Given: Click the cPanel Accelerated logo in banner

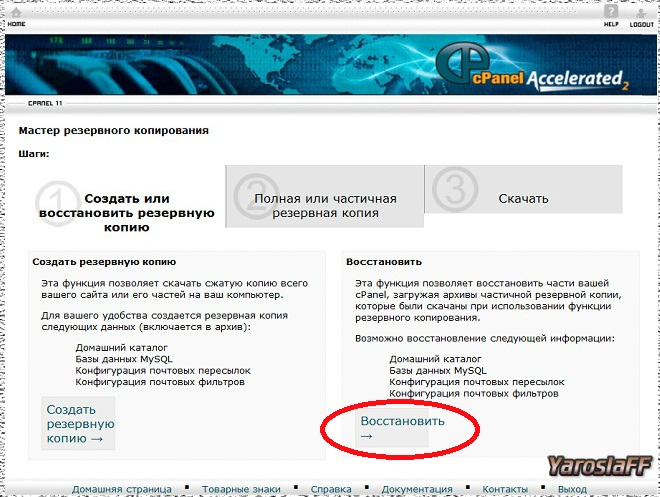Looking at the screenshot, I should click(532, 67).
